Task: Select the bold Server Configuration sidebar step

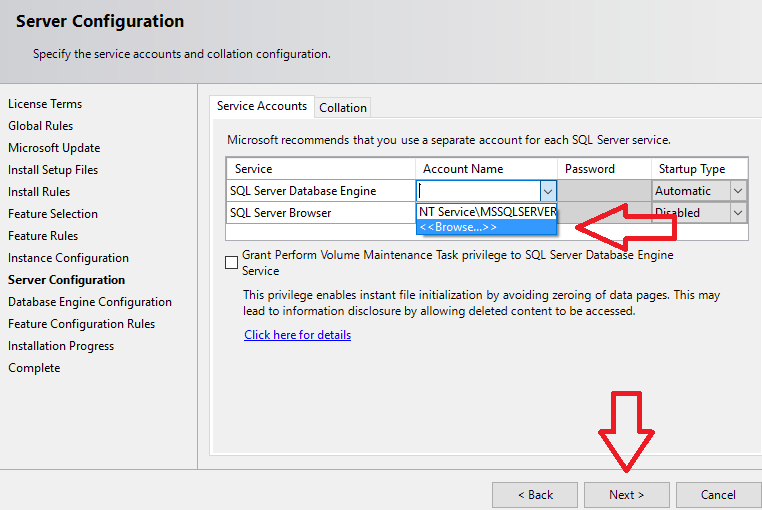Action: (x=67, y=280)
